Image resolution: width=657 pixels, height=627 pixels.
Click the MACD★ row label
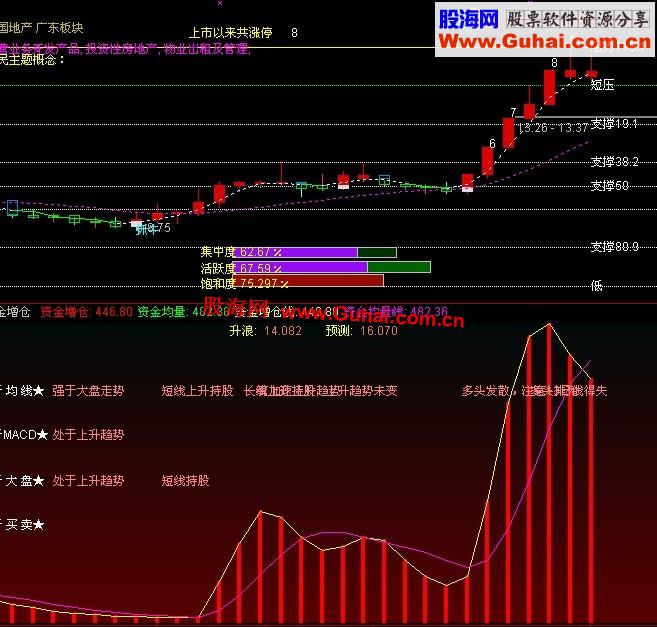pyautogui.click(x=26, y=435)
